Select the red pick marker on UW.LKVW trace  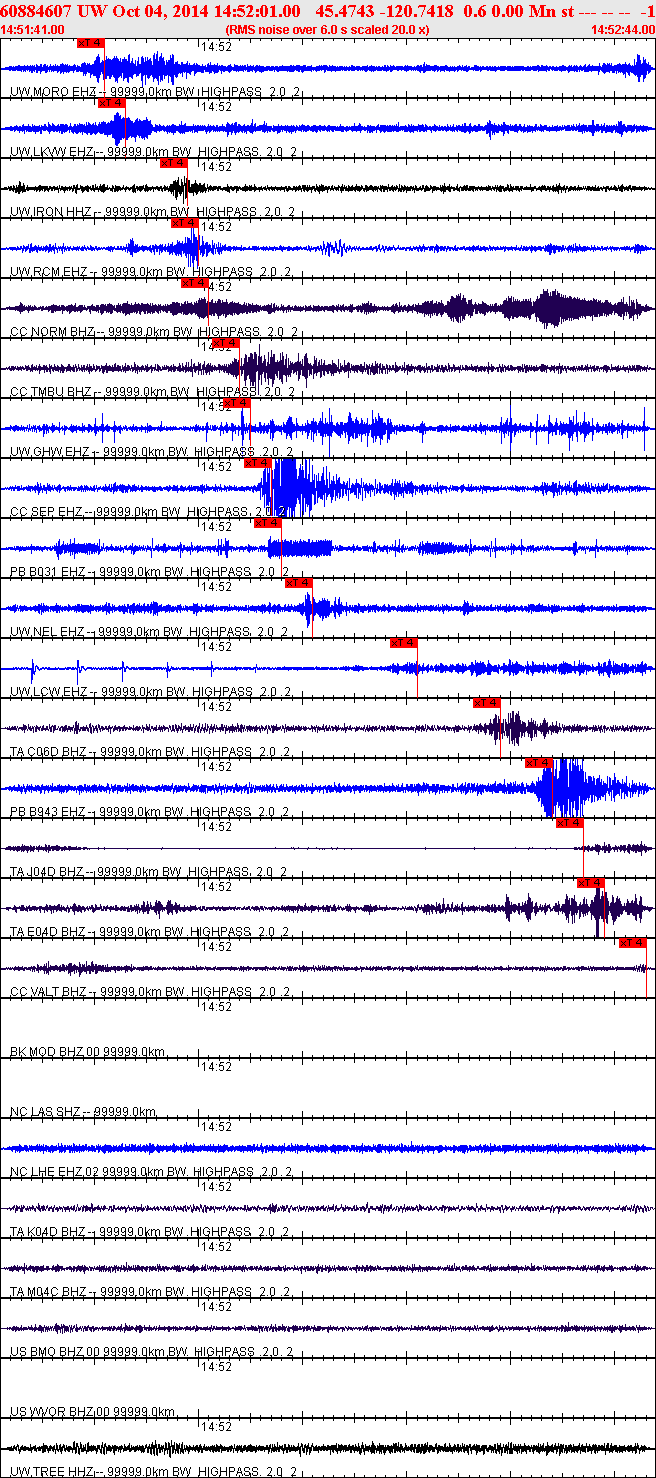[x=111, y=103]
